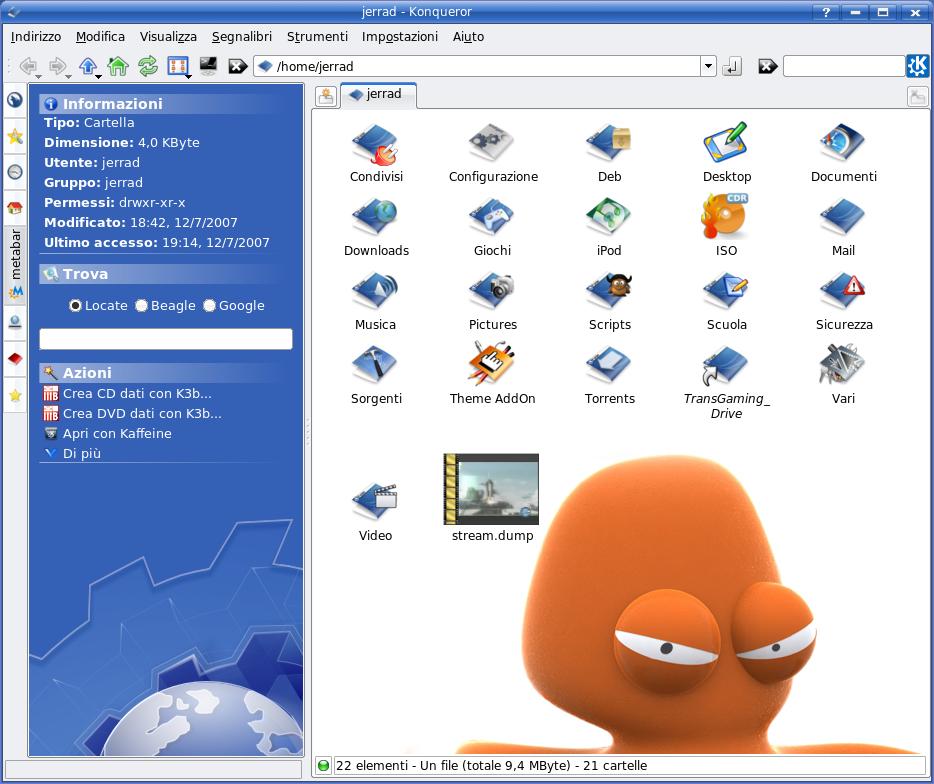The width and height of the screenshot is (934, 784).
Task: Open the Deb folder
Action: [609, 154]
